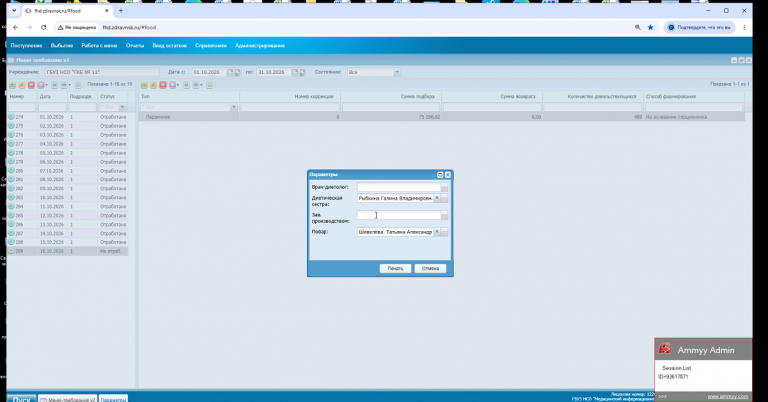This screenshot has height=402, width=768.
Task: Switch to Параметры taskbar item
Action: tap(113, 399)
